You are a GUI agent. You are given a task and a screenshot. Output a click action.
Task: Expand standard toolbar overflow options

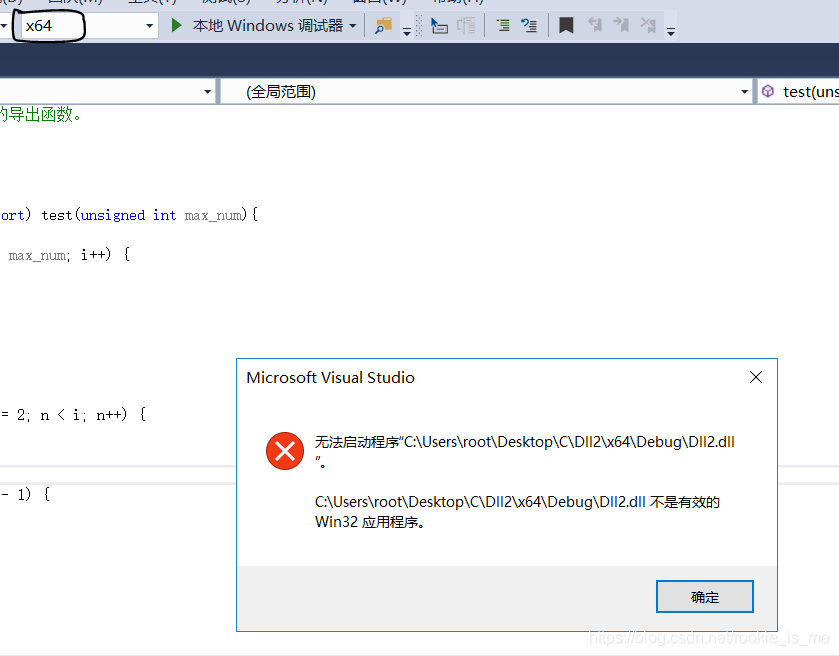tap(407, 32)
